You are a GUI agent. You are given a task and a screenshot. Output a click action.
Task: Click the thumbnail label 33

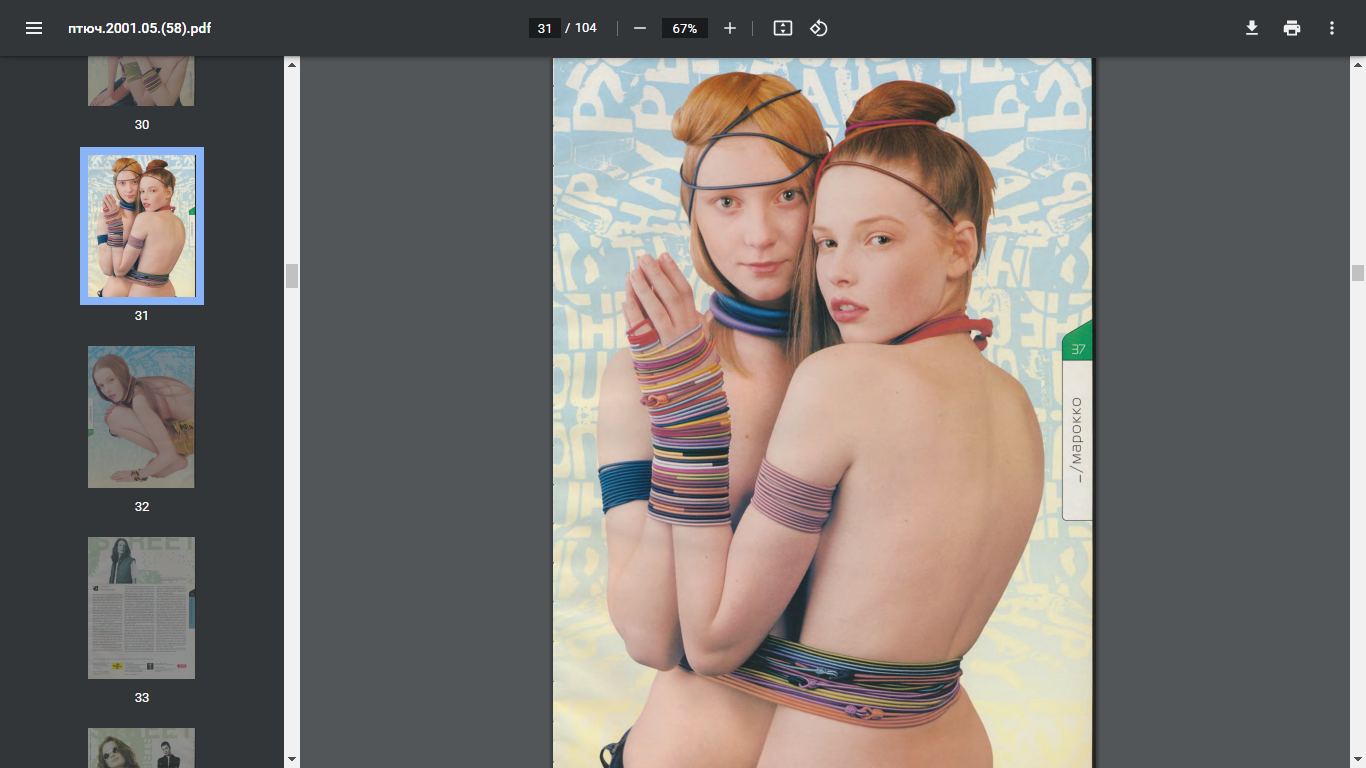[141, 698]
